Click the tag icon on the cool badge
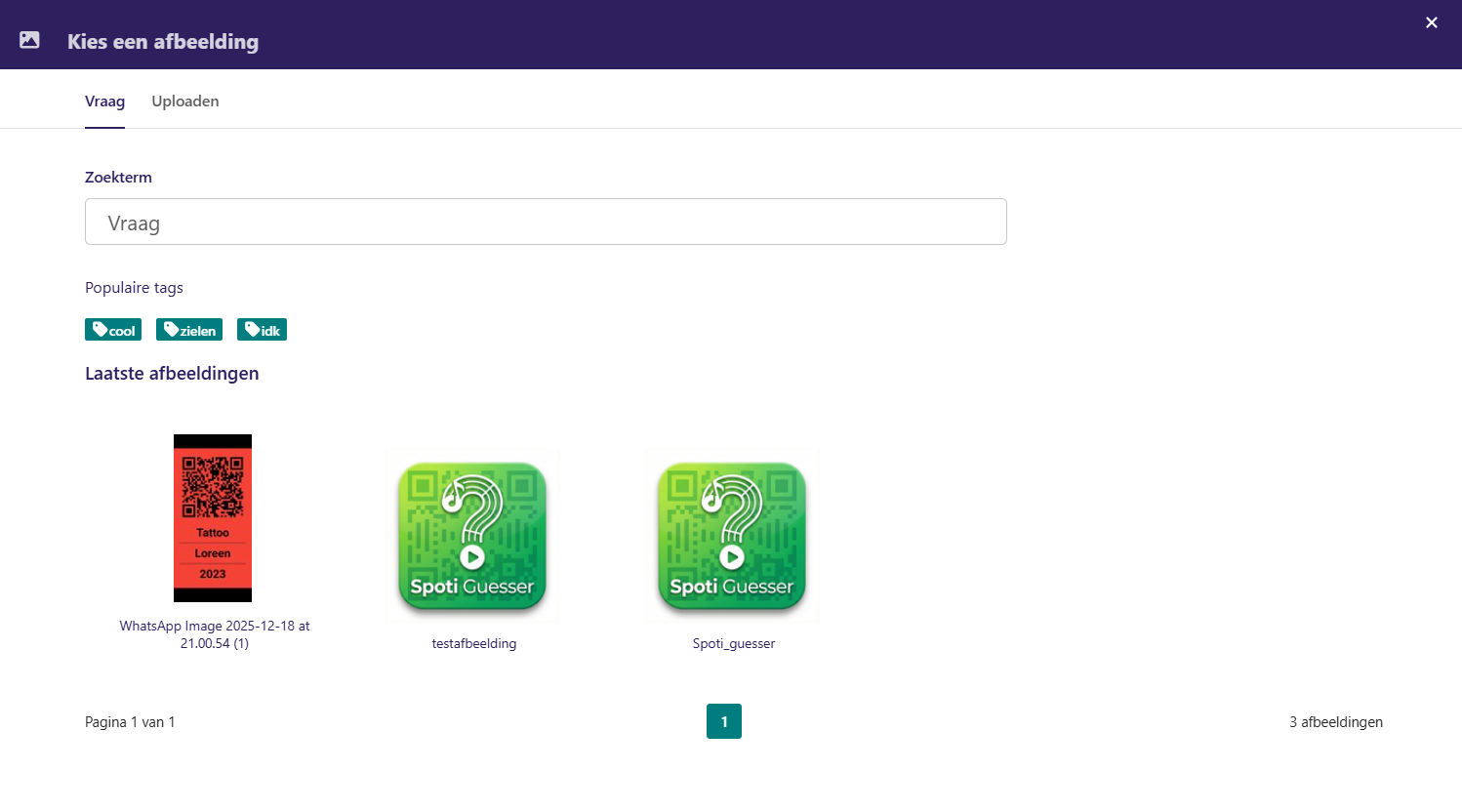Image resolution: width=1462 pixels, height=812 pixels. [100, 330]
